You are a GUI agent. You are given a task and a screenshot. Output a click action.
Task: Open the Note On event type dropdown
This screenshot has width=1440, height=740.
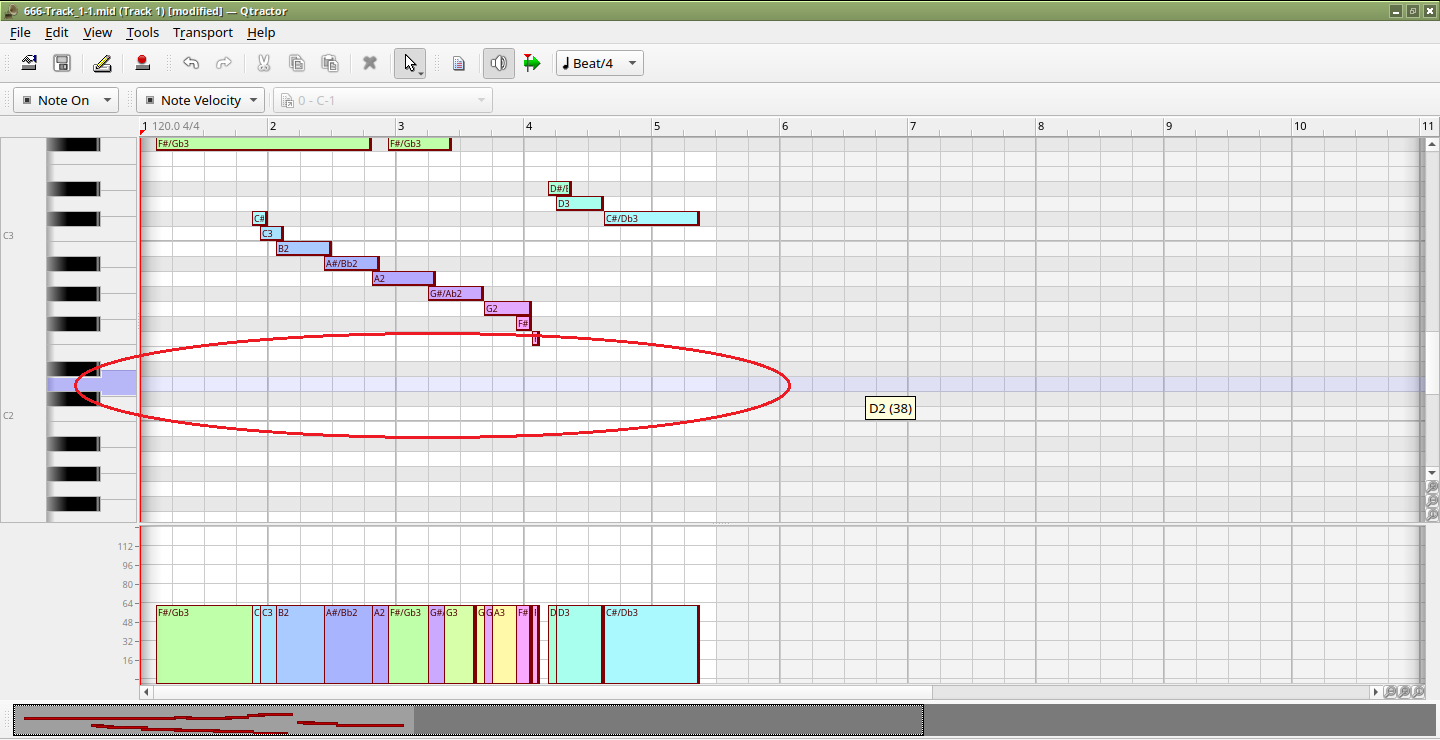coord(66,100)
